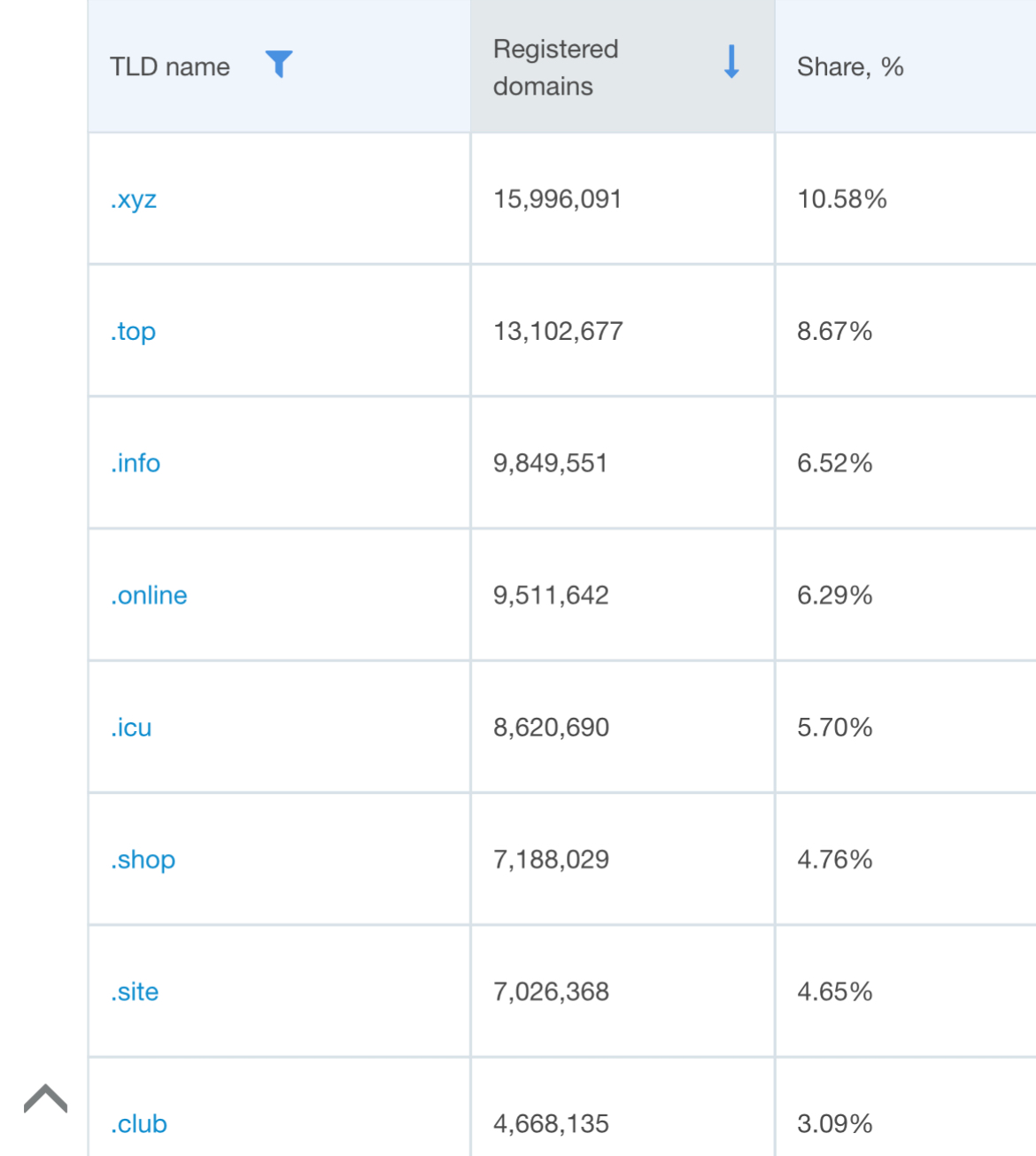Select the 7,188,029 domains cell for .shop
The image size is (1036, 1156).
pos(552,859)
